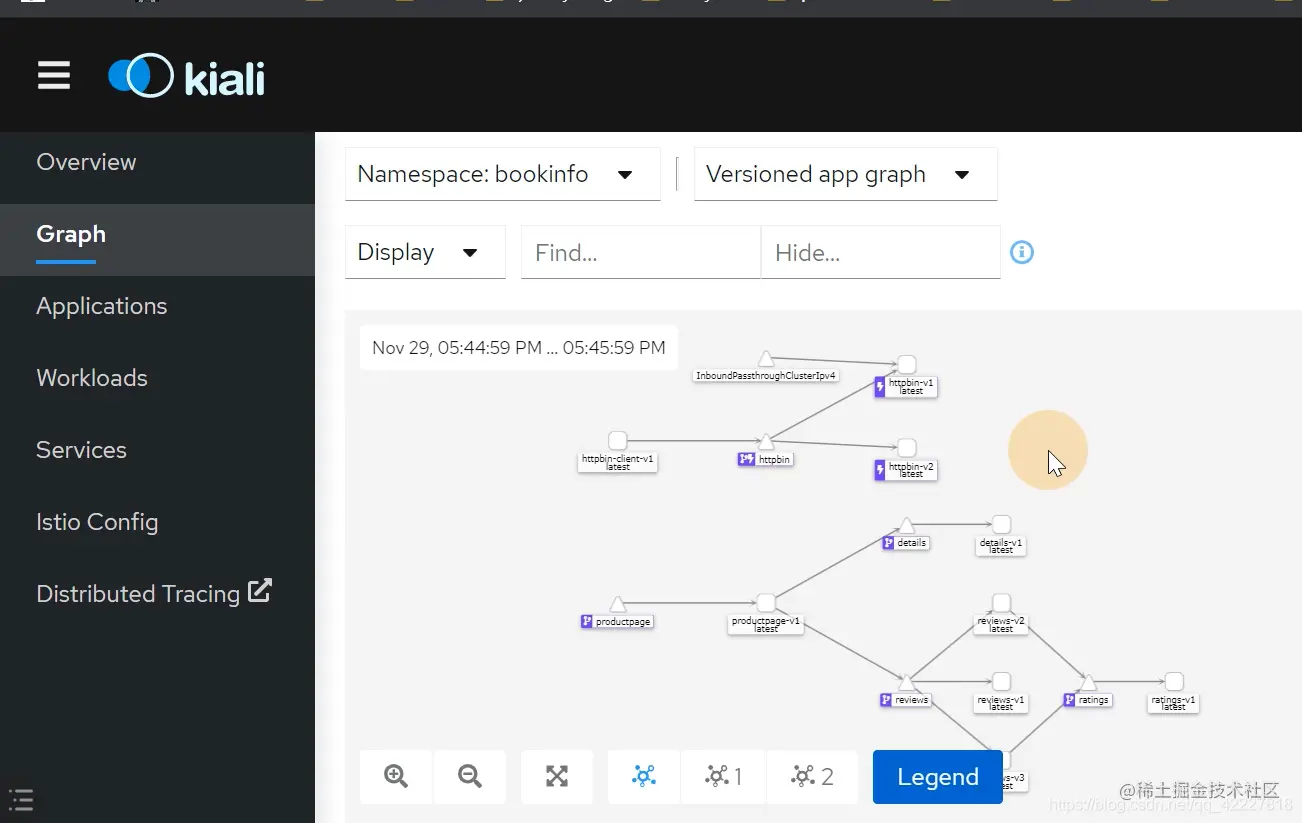
Task: Click the blue info help icon
Action: [1021, 252]
